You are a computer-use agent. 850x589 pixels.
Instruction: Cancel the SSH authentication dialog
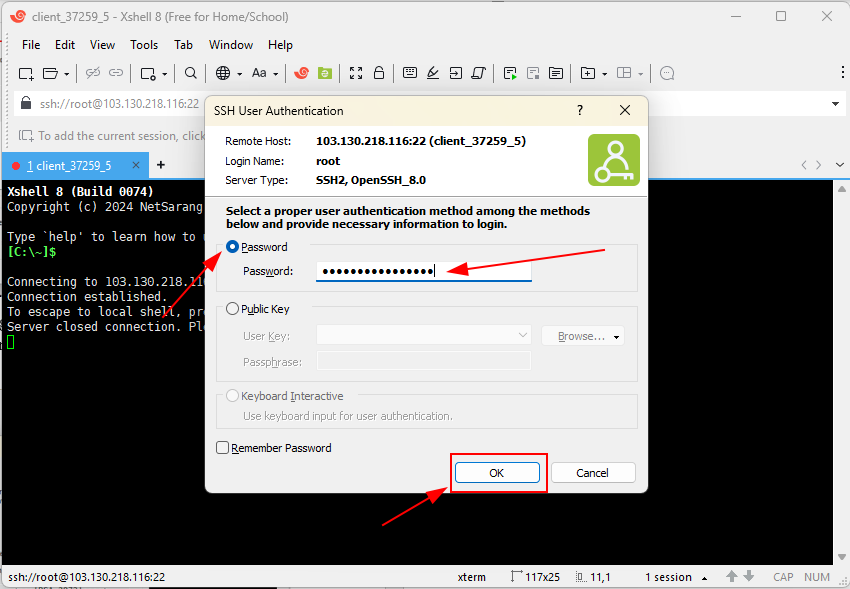[593, 472]
